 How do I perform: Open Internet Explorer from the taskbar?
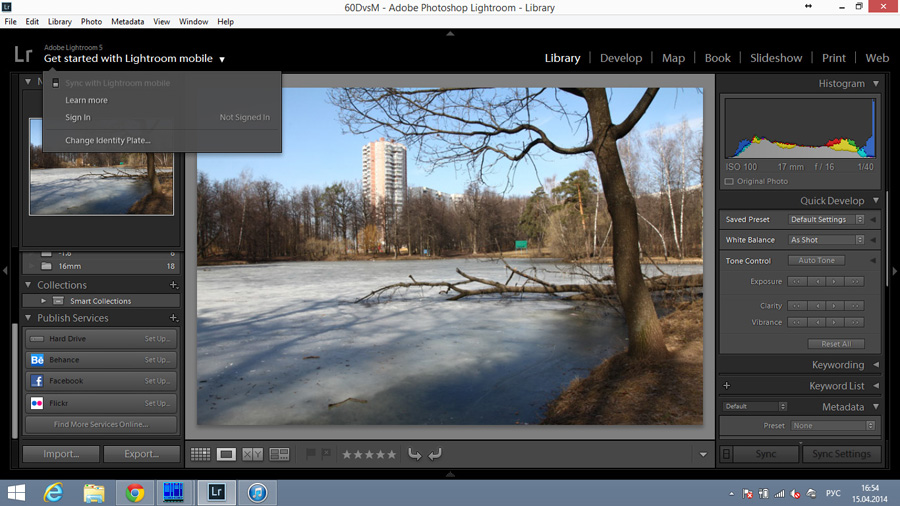pos(53,492)
